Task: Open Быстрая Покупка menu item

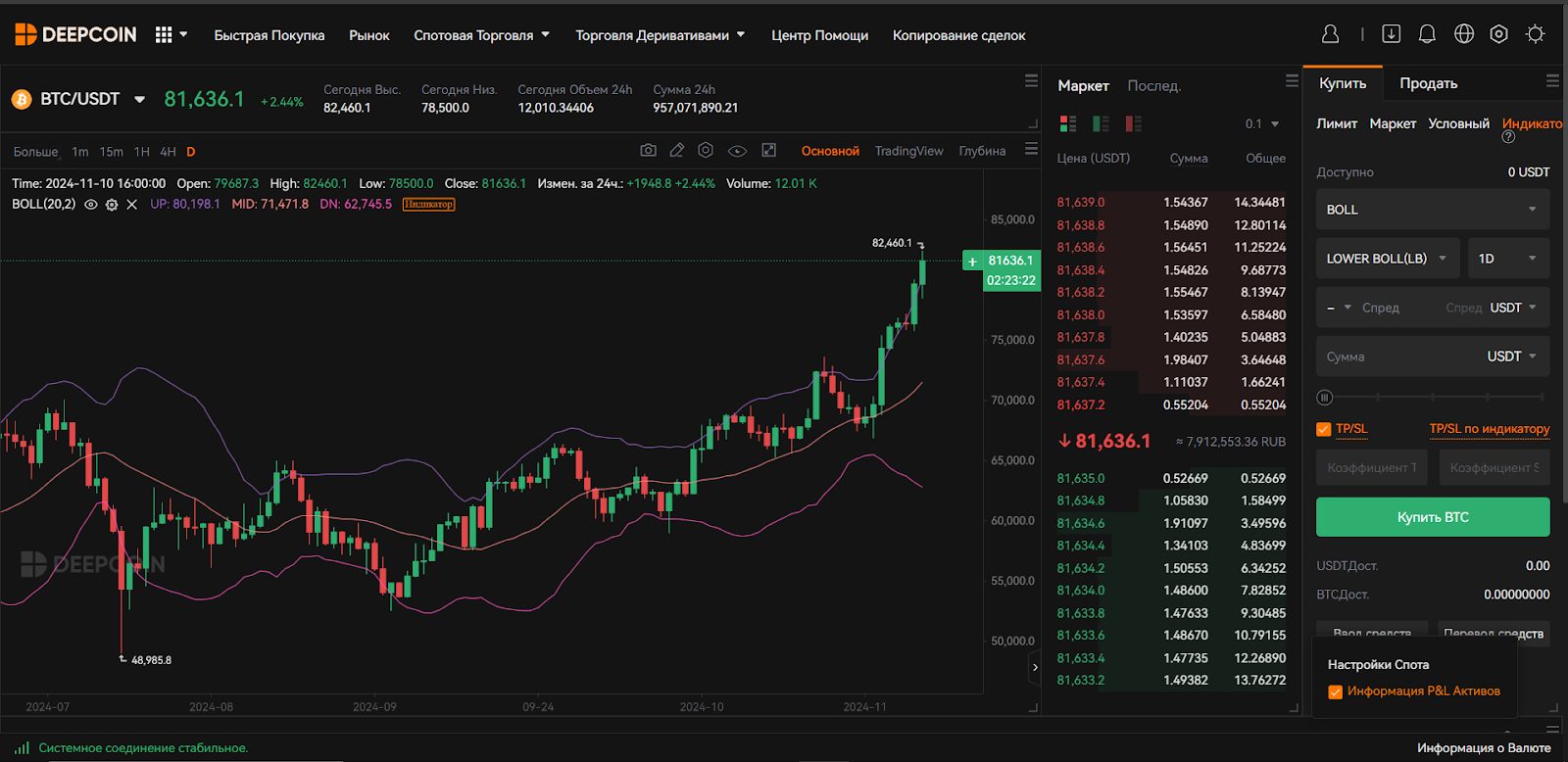Action: point(269,35)
